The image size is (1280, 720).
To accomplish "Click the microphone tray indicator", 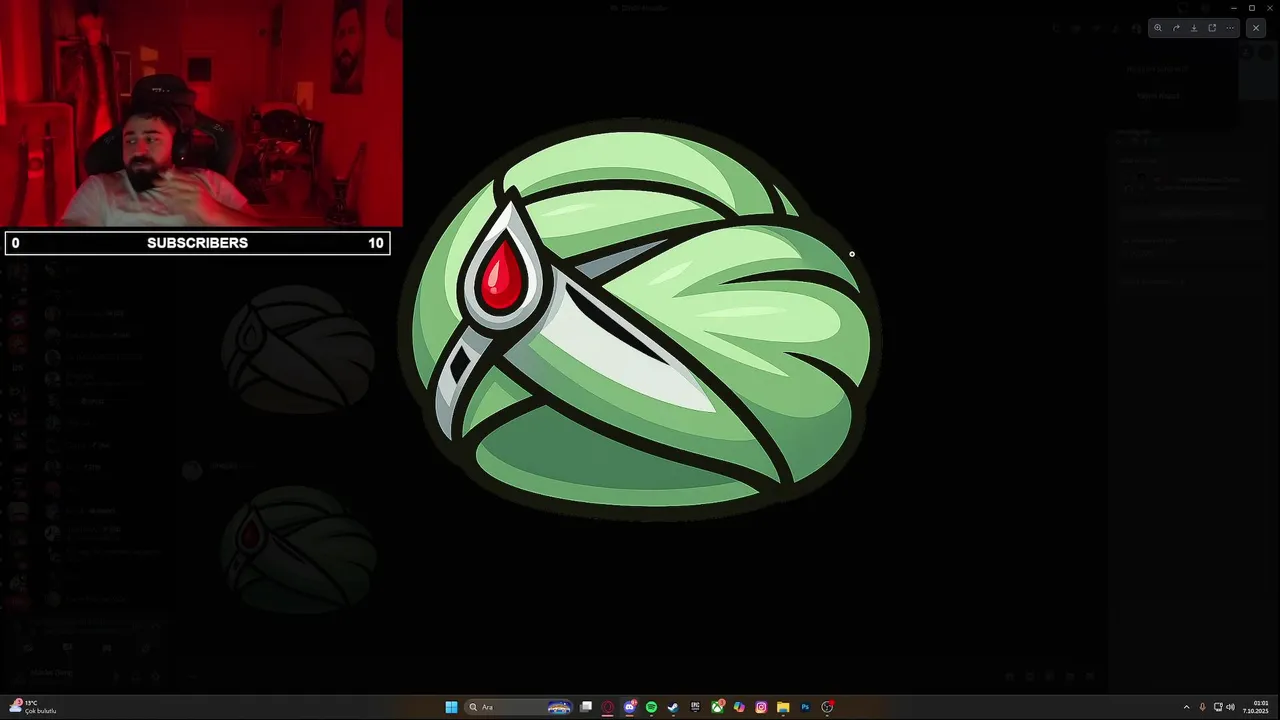I will (x=1203, y=707).
